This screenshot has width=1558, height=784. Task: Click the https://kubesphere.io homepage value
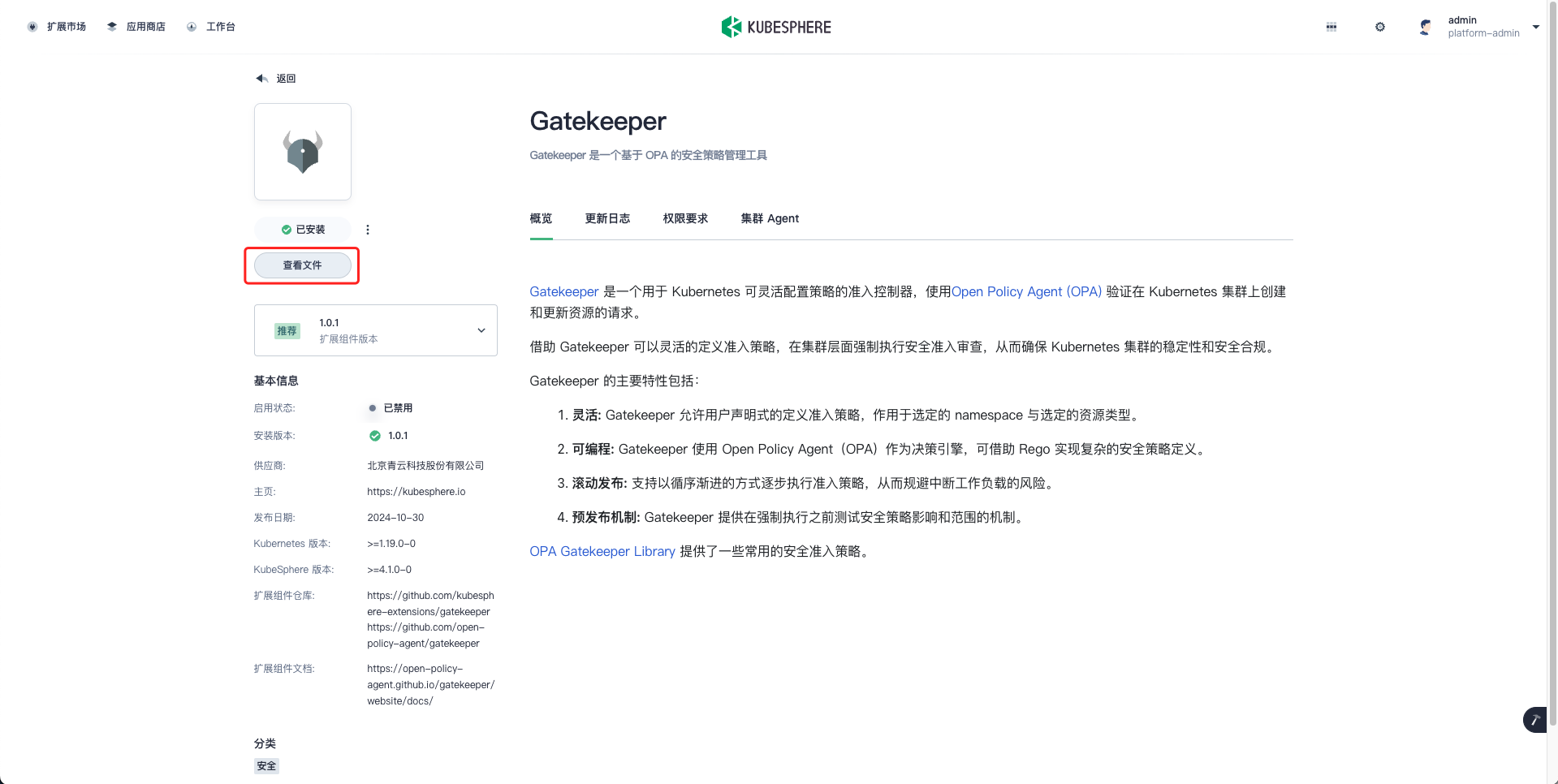pyautogui.click(x=416, y=492)
